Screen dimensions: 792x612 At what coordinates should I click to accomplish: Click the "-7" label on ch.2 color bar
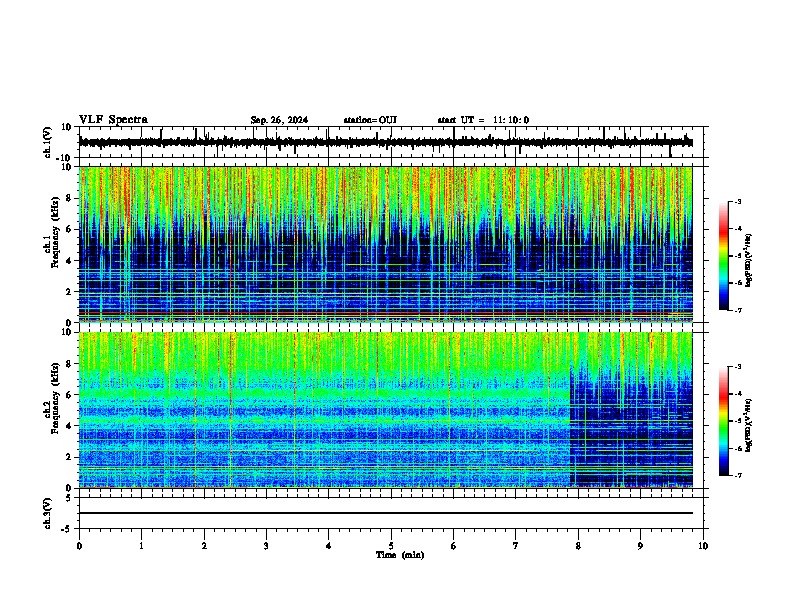(x=737, y=475)
